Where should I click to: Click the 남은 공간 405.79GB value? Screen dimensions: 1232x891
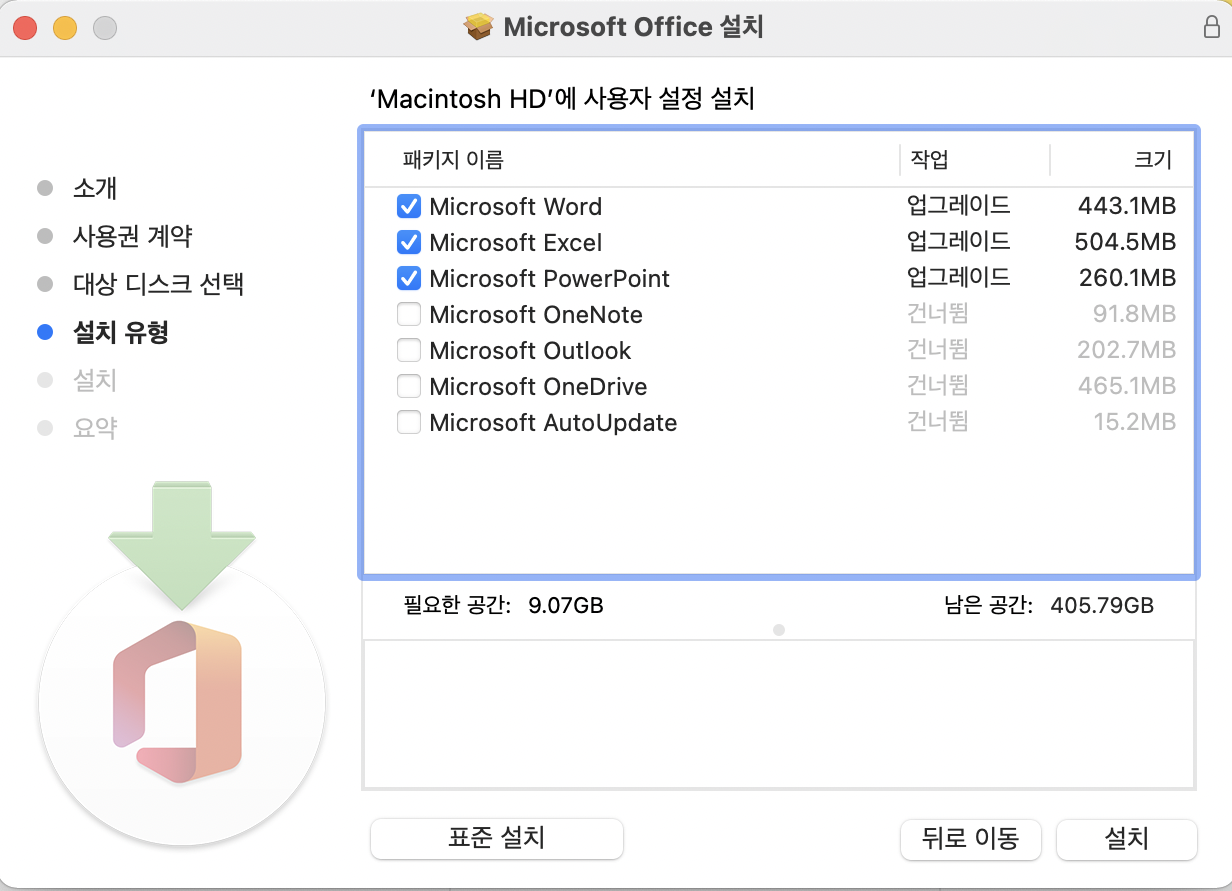point(1102,605)
